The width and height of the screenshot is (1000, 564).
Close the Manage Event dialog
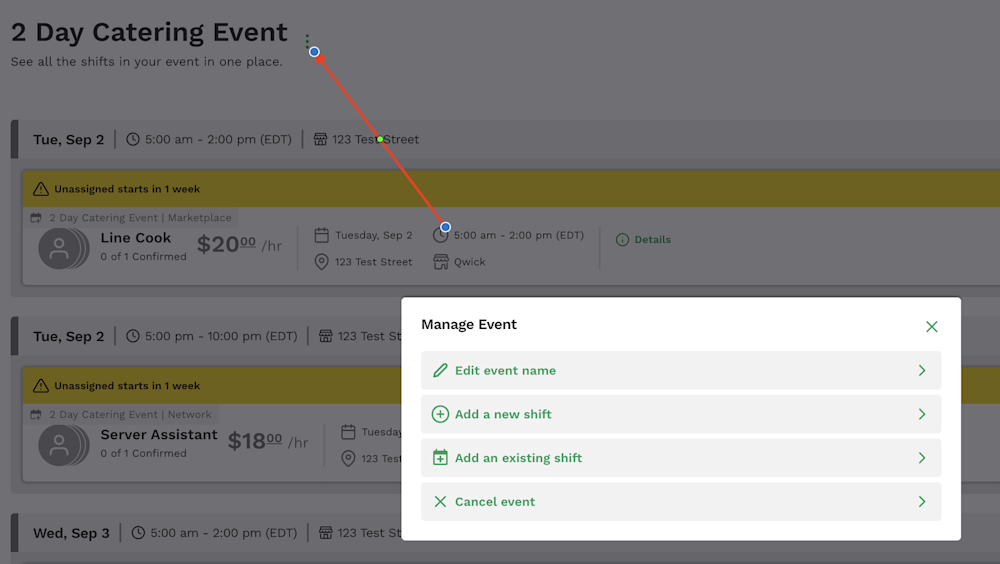pyautogui.click(x=931, y=327)
